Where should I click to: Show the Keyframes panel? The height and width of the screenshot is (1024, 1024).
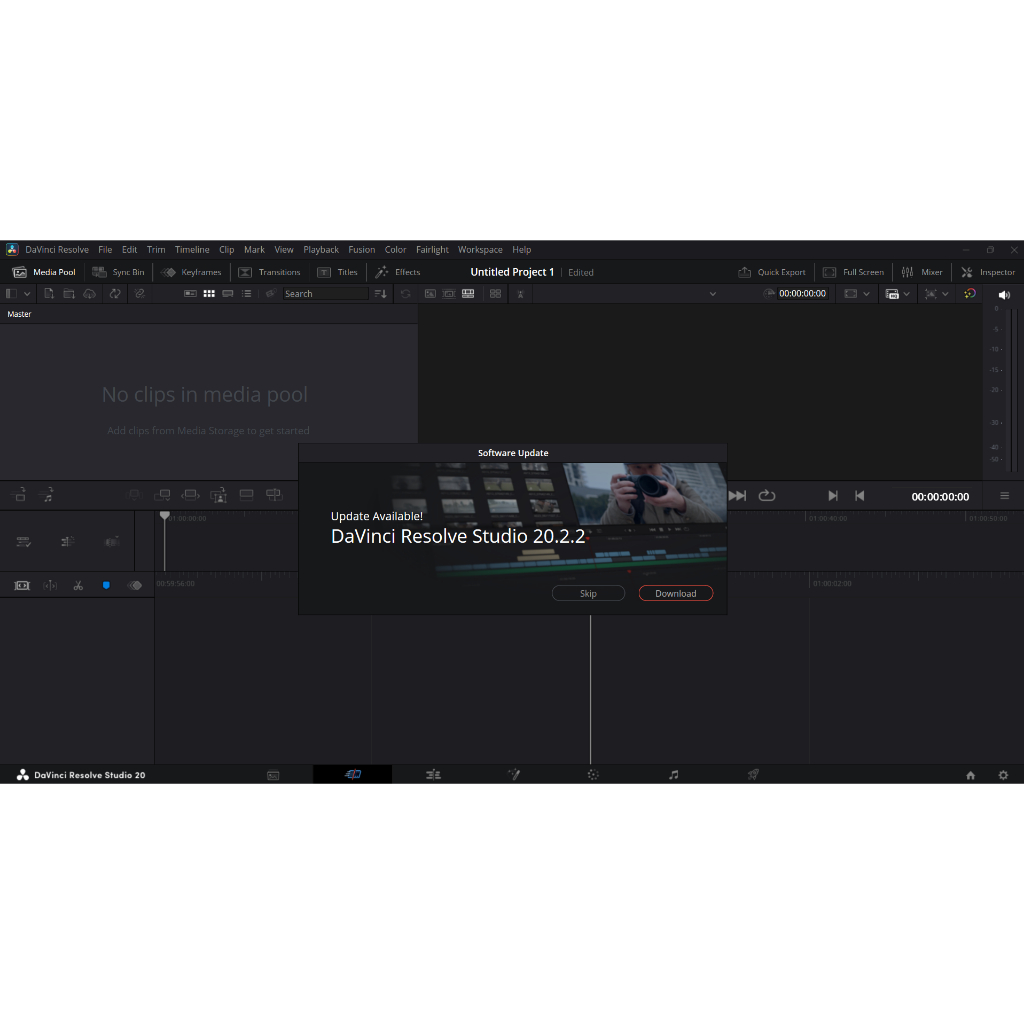[191, 272]
